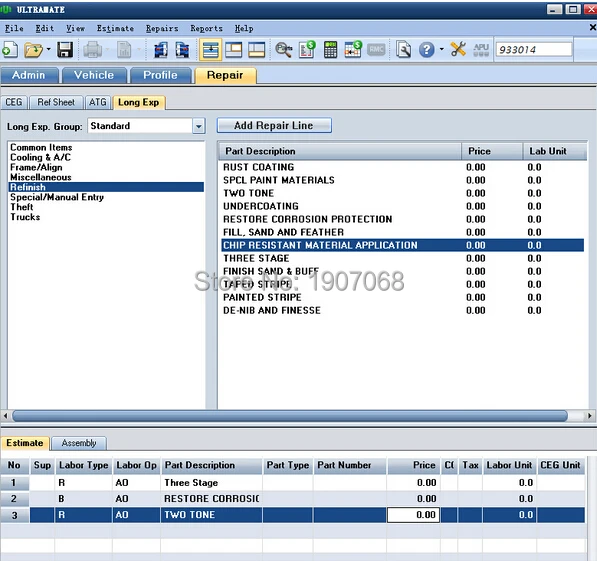
Task: Click the Lab Unit column header
Action: click(x=554, y=151)
